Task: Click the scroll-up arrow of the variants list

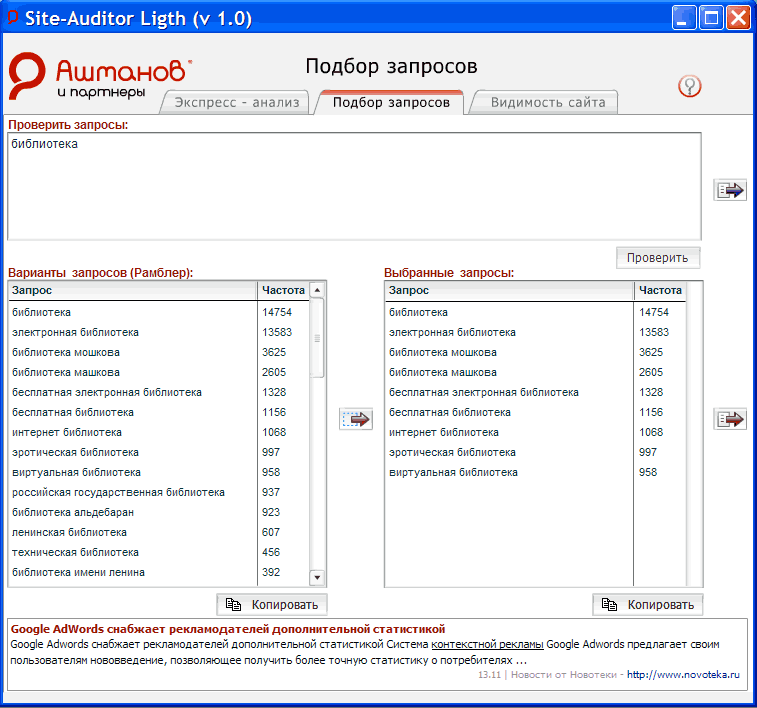Action: pyautogui.click(x=317, y=290)
